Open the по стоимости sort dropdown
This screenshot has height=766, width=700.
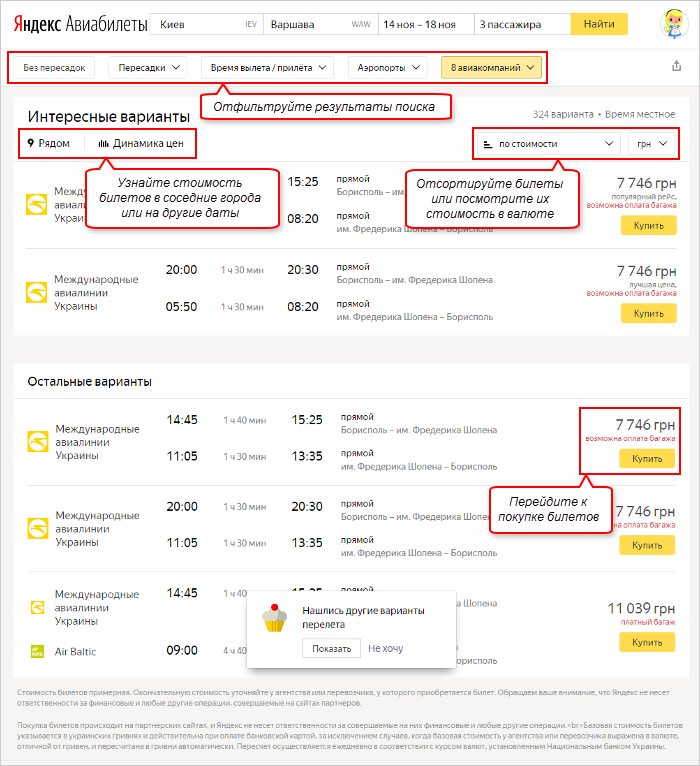(548, 144)
